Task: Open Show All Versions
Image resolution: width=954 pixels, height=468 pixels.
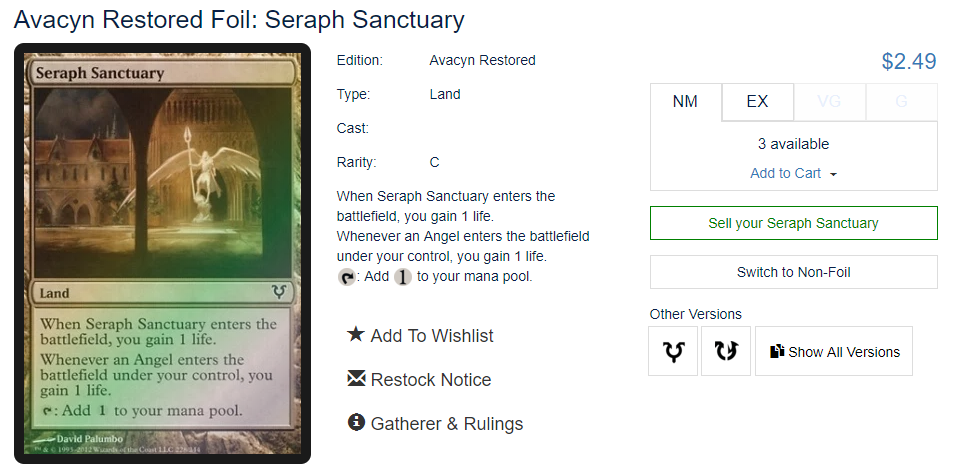Action: tap(834, 351)
